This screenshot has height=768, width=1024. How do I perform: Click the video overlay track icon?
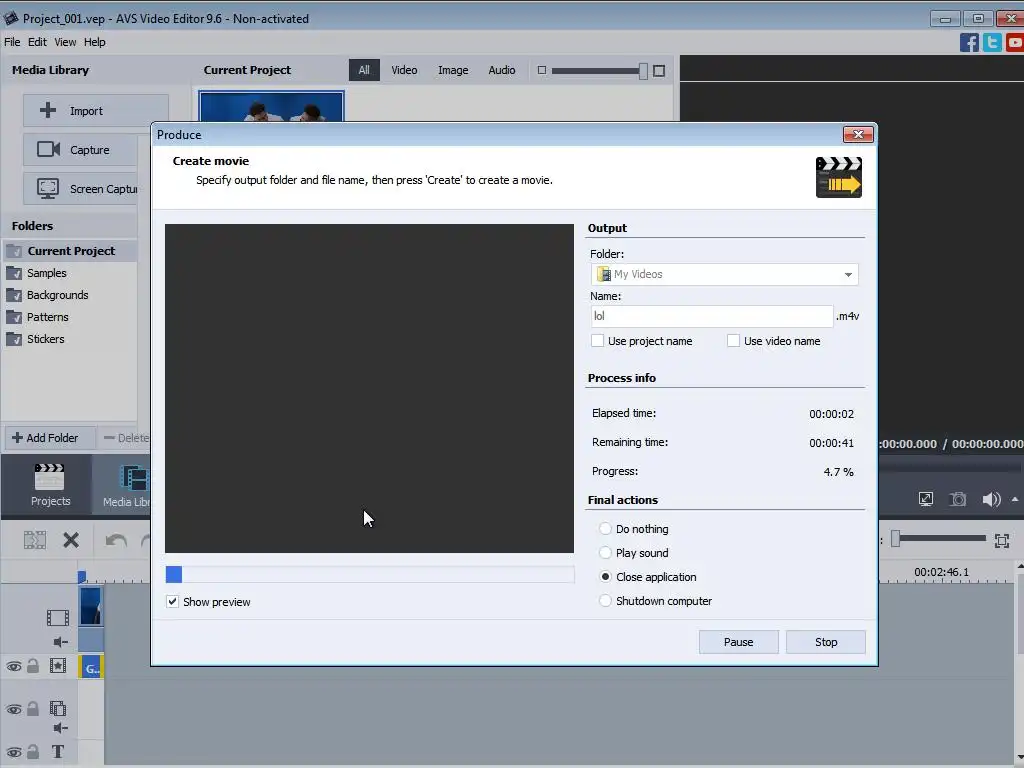(57, 708)
